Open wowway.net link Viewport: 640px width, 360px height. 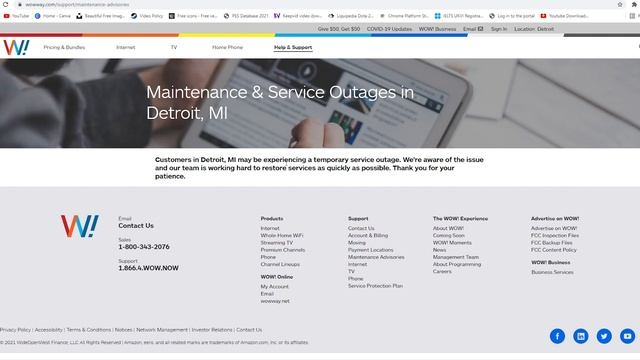coord(275,301)
